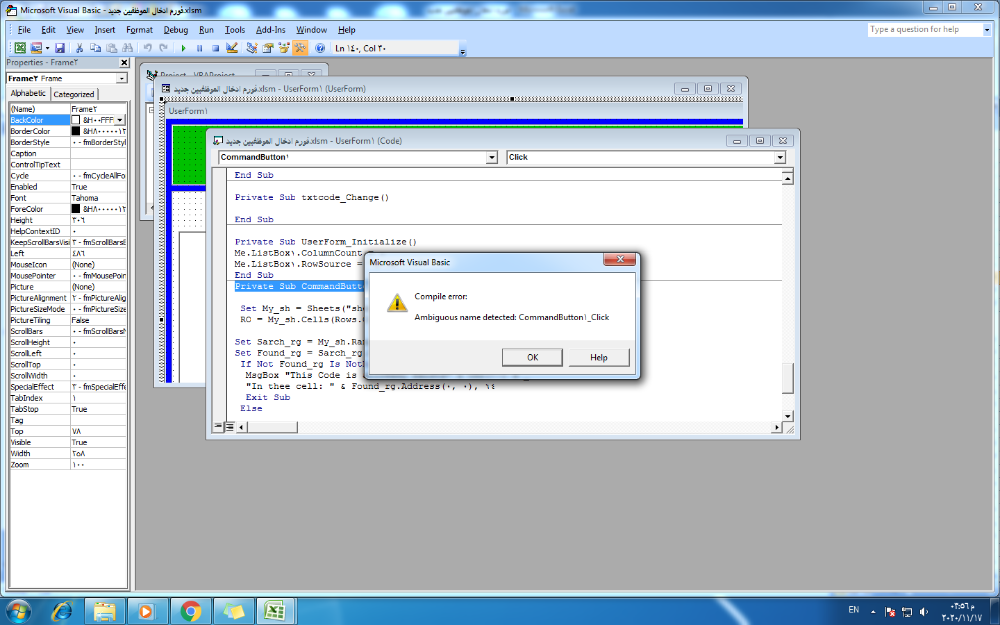Screen dimensions: 1000x625
Task: Click the Redo toolbar icon
Action: [164, 48]
